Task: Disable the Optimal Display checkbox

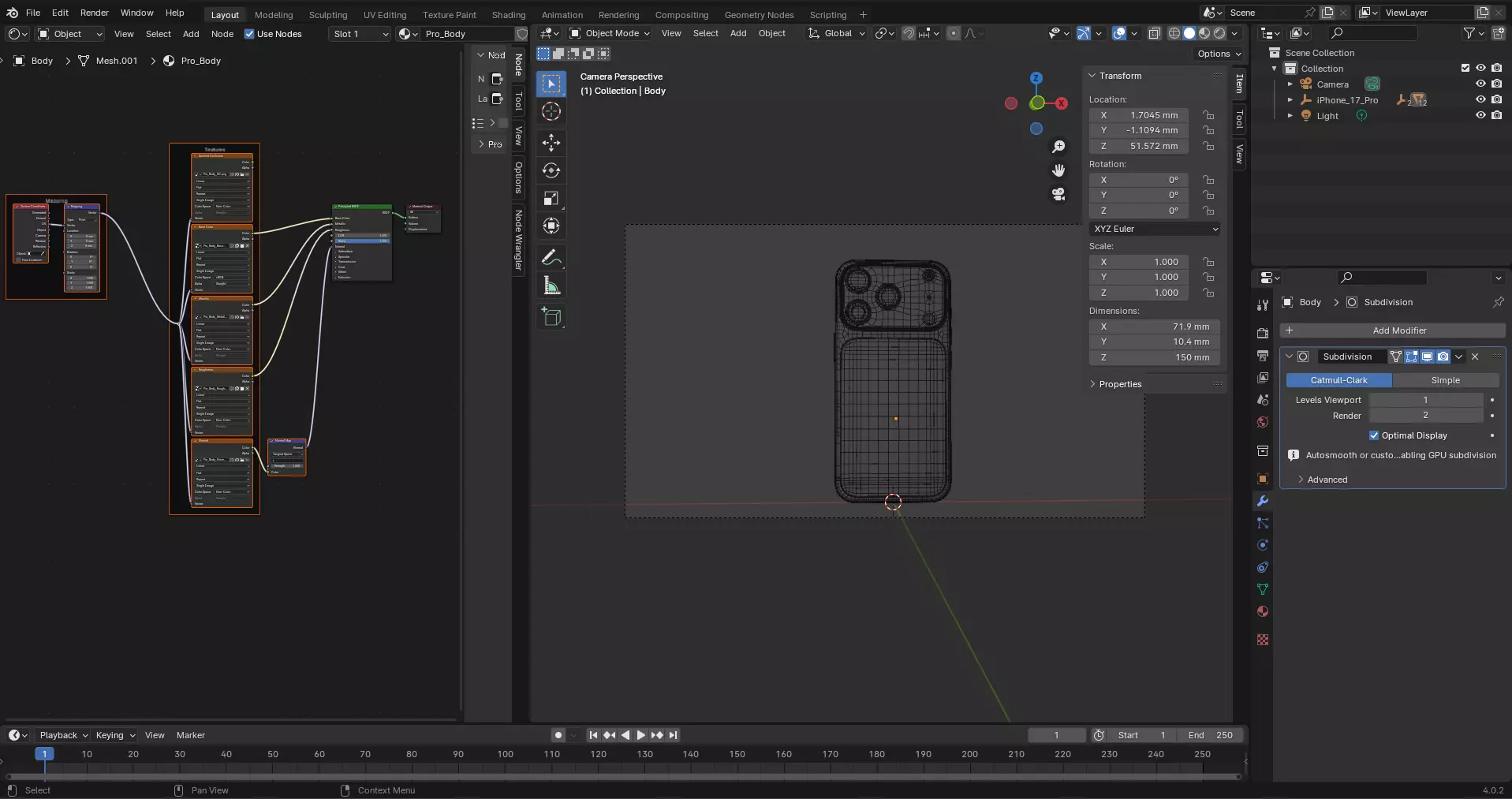Action: point(1374,435)
